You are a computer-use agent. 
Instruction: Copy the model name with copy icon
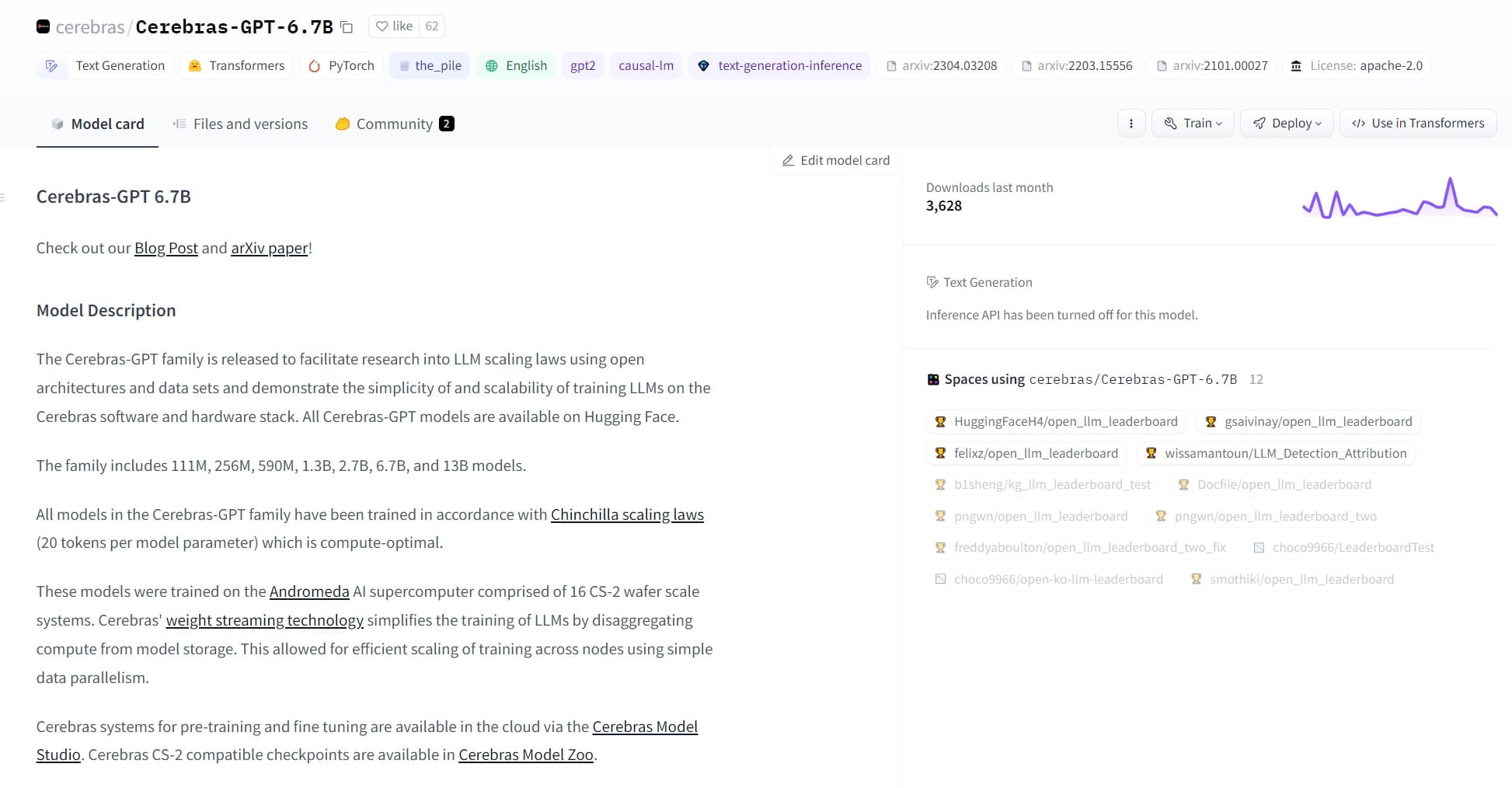(x=347, y=27)
